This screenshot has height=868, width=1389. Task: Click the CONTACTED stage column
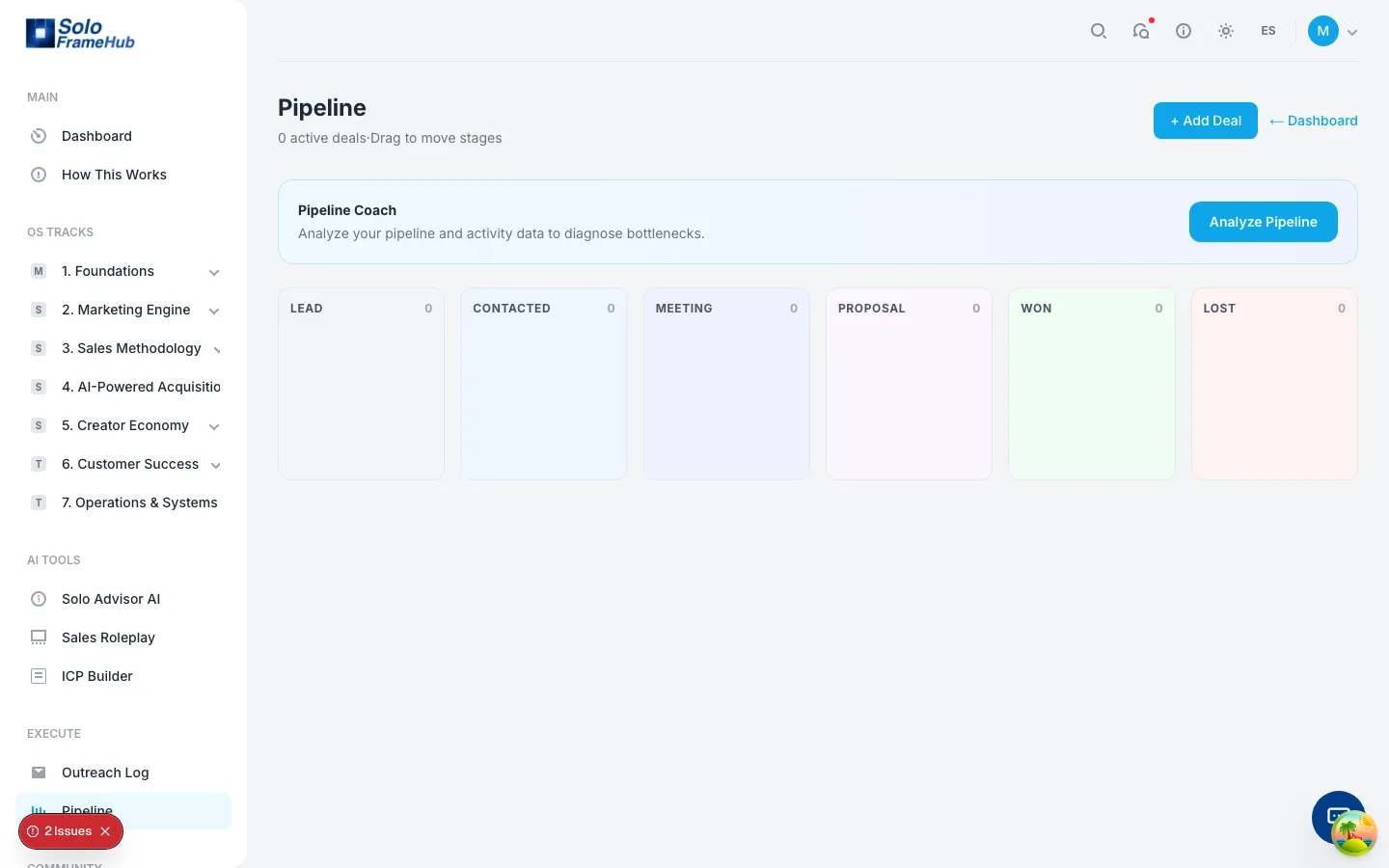pos(544,384)
